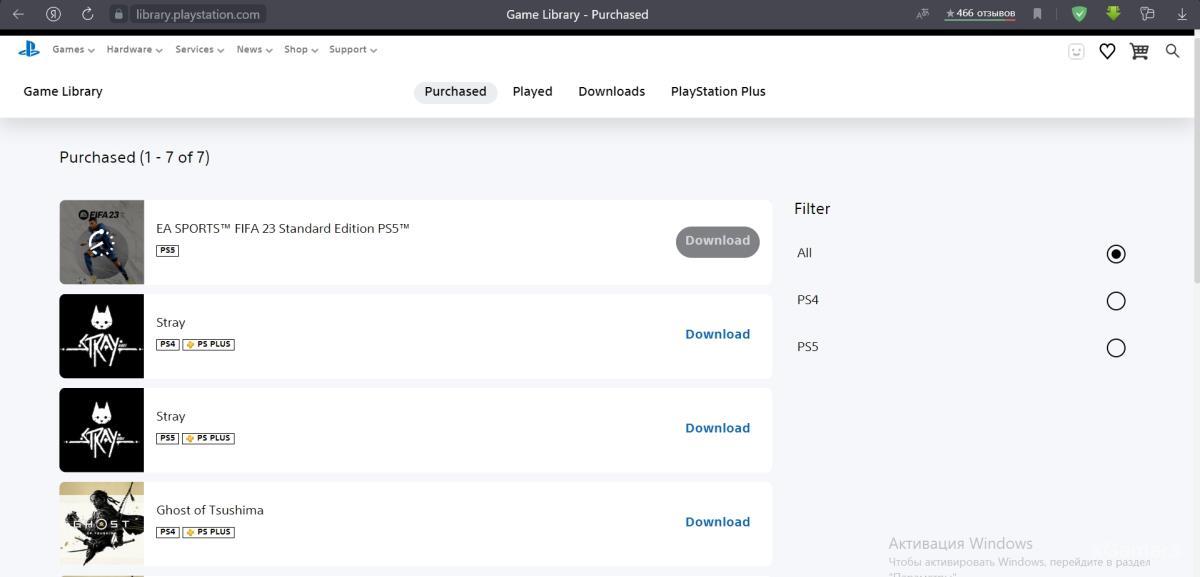Open the shopping cart
Screen dimensions: 1200x577
click(x=1139, y=51)
